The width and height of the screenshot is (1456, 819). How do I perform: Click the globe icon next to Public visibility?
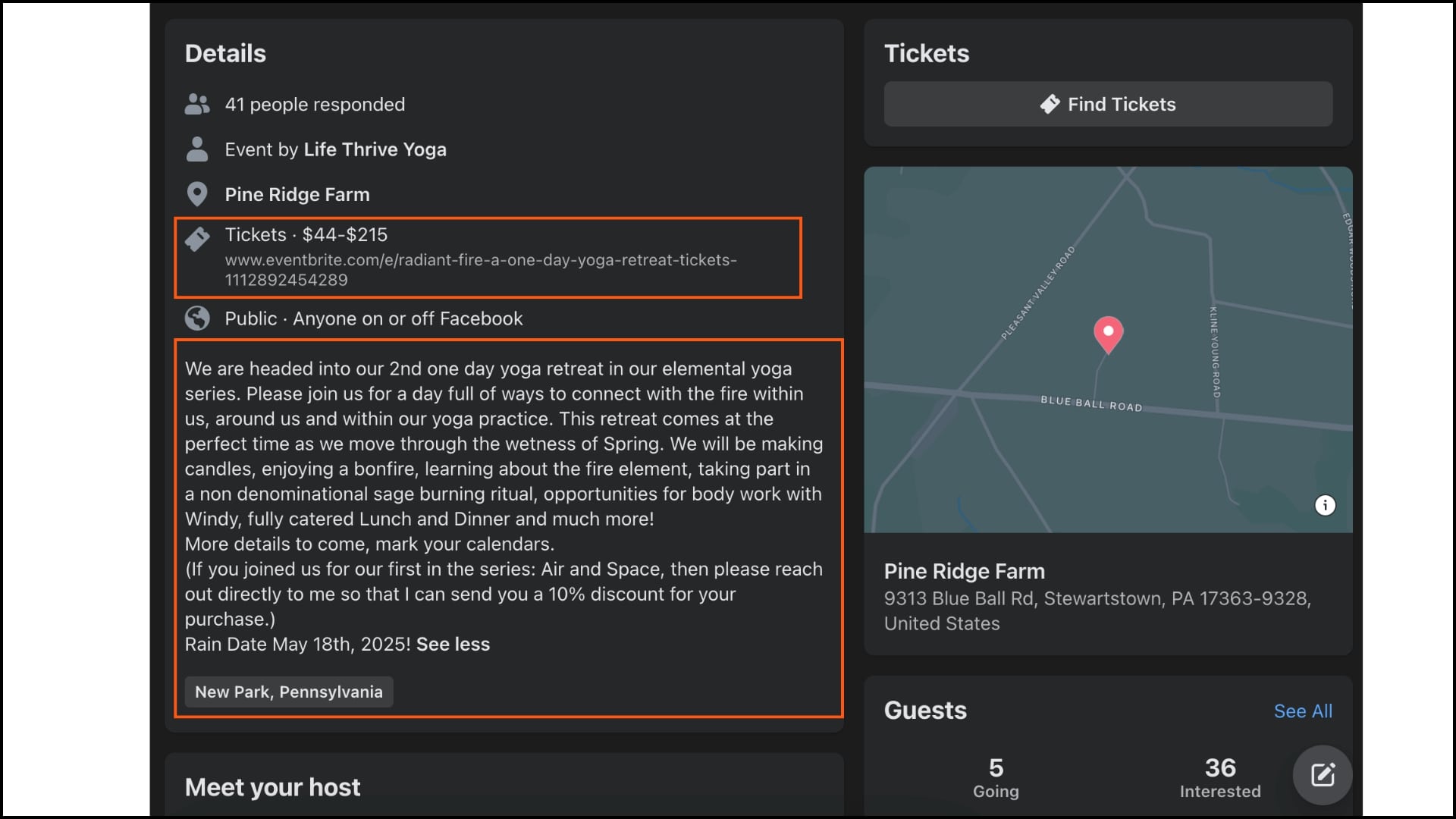[x=197, y=318]
